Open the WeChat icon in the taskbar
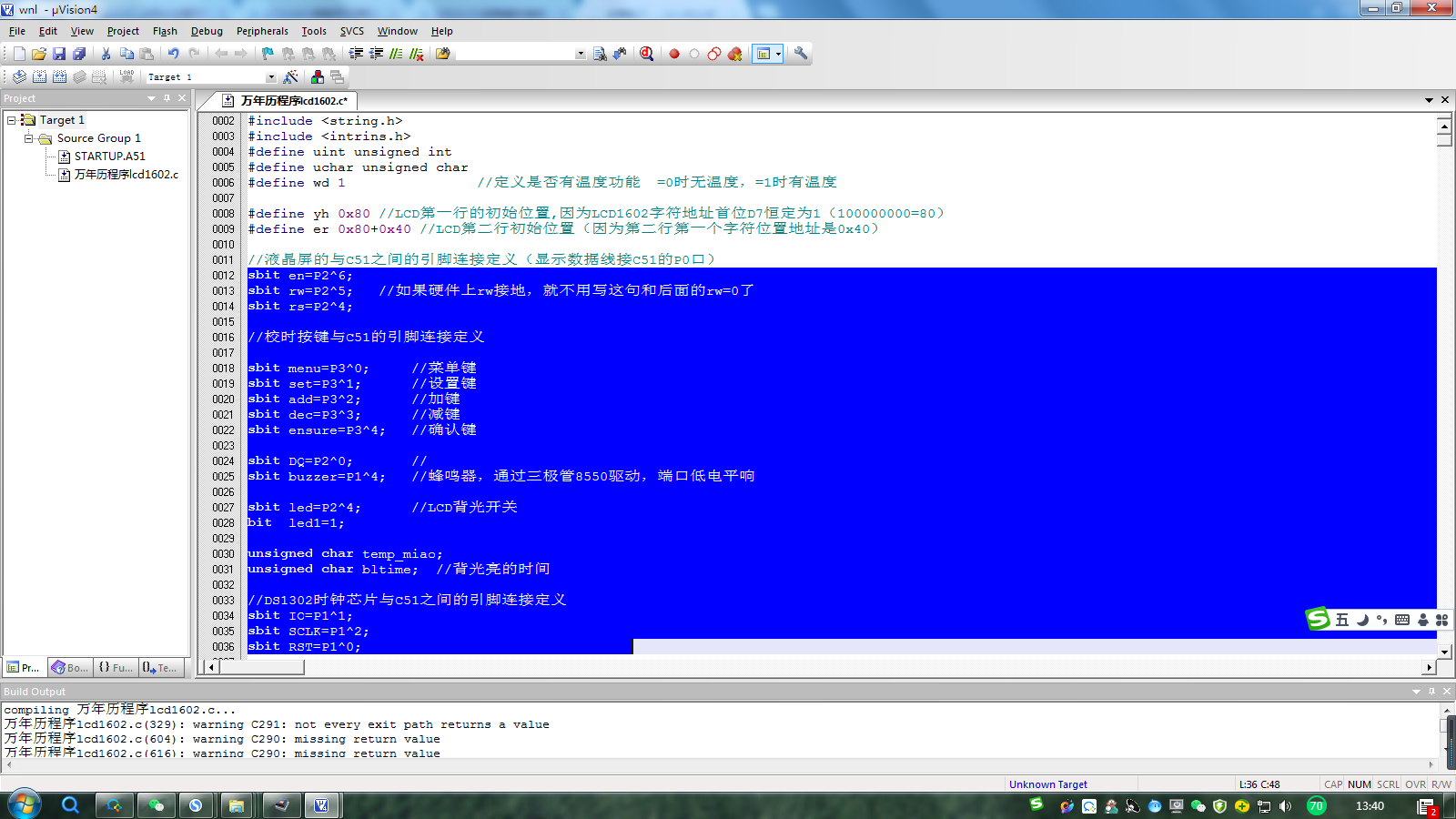 click(156, 805)
